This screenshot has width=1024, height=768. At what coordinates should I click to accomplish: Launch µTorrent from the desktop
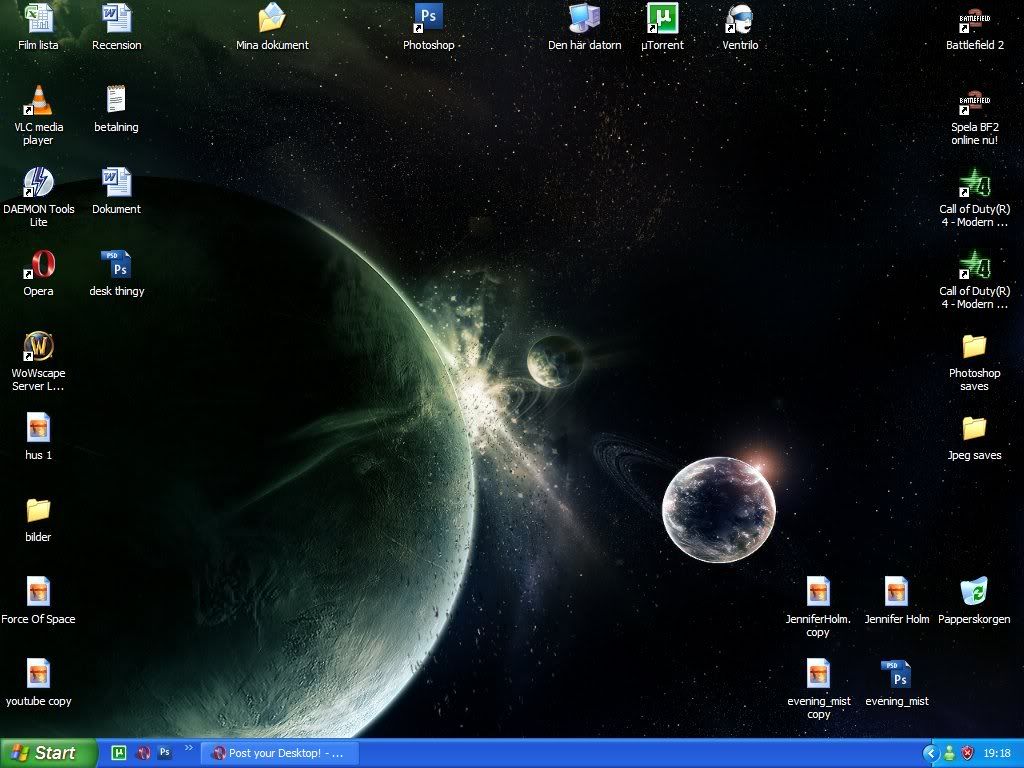[x=661, y=18]
